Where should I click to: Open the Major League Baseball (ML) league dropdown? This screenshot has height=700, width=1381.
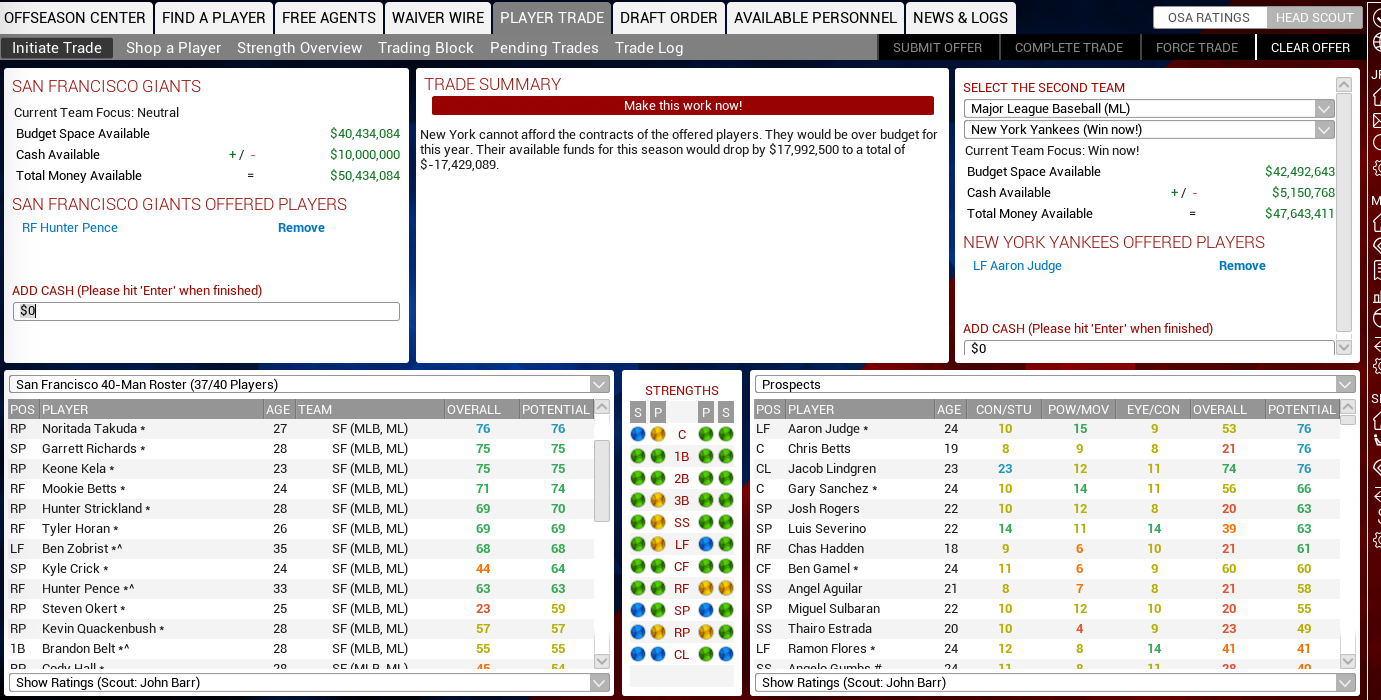tap(1149, 109)
